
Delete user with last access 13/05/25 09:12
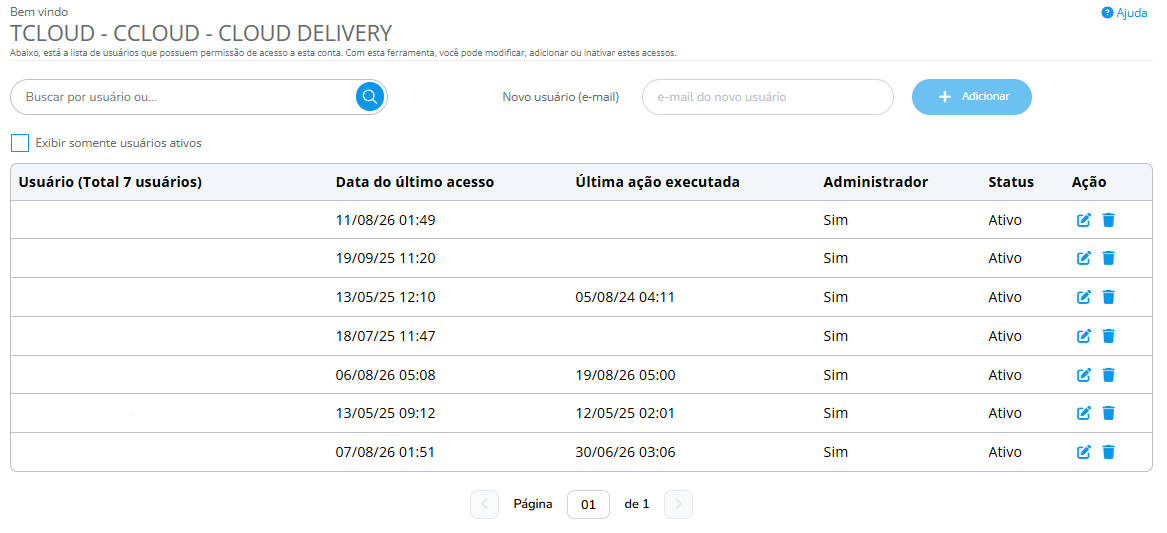(1108, 412)
